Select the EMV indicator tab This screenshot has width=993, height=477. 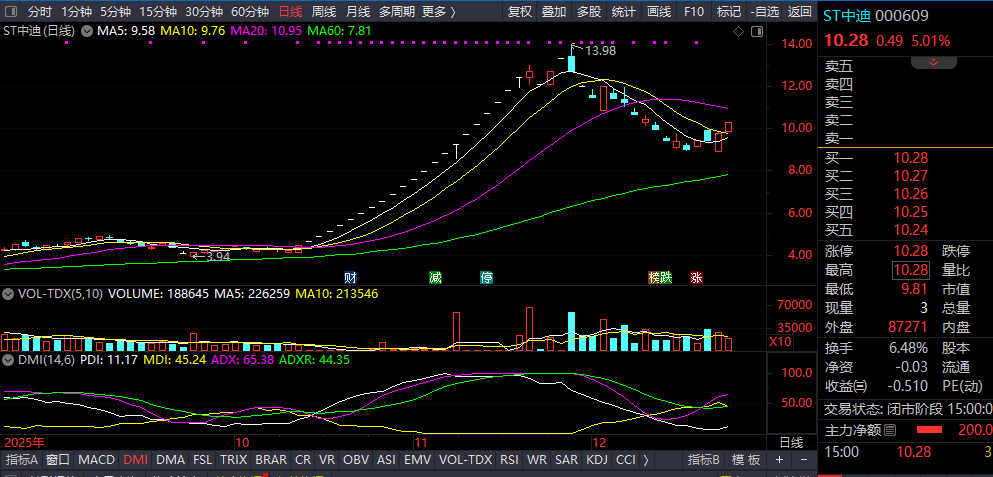[x=417, y=459]
